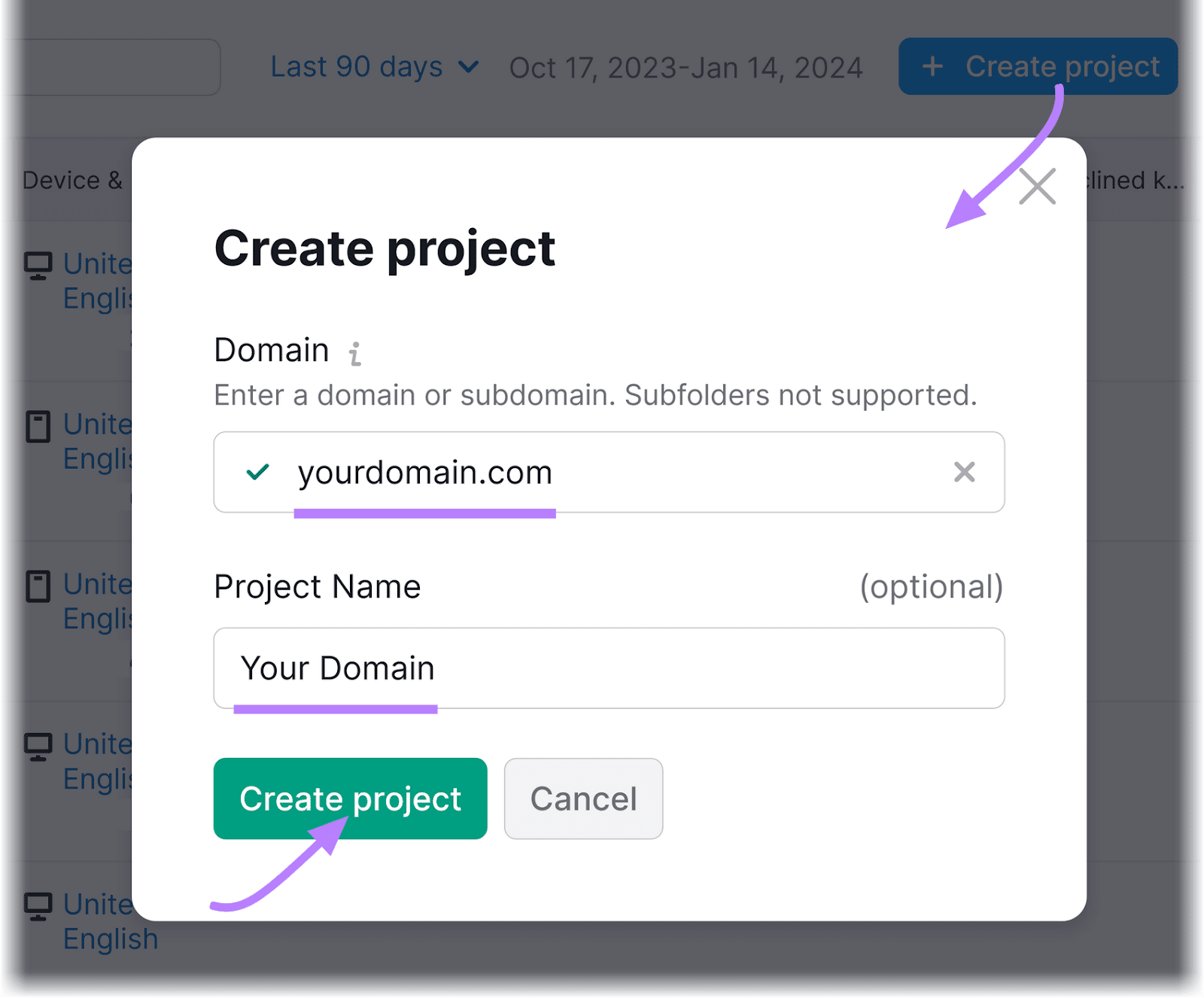Click the green Create project button
The height and width of the screenshot is (998, 1204).
pos(350,799)
